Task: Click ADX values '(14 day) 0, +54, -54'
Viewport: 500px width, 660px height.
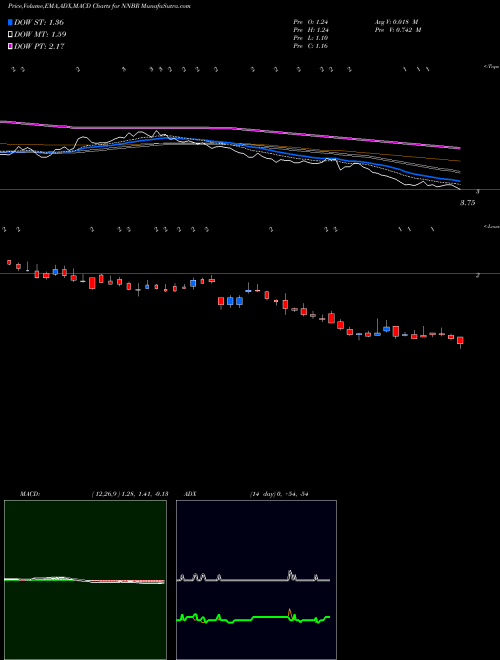Action: pos(279,494)
